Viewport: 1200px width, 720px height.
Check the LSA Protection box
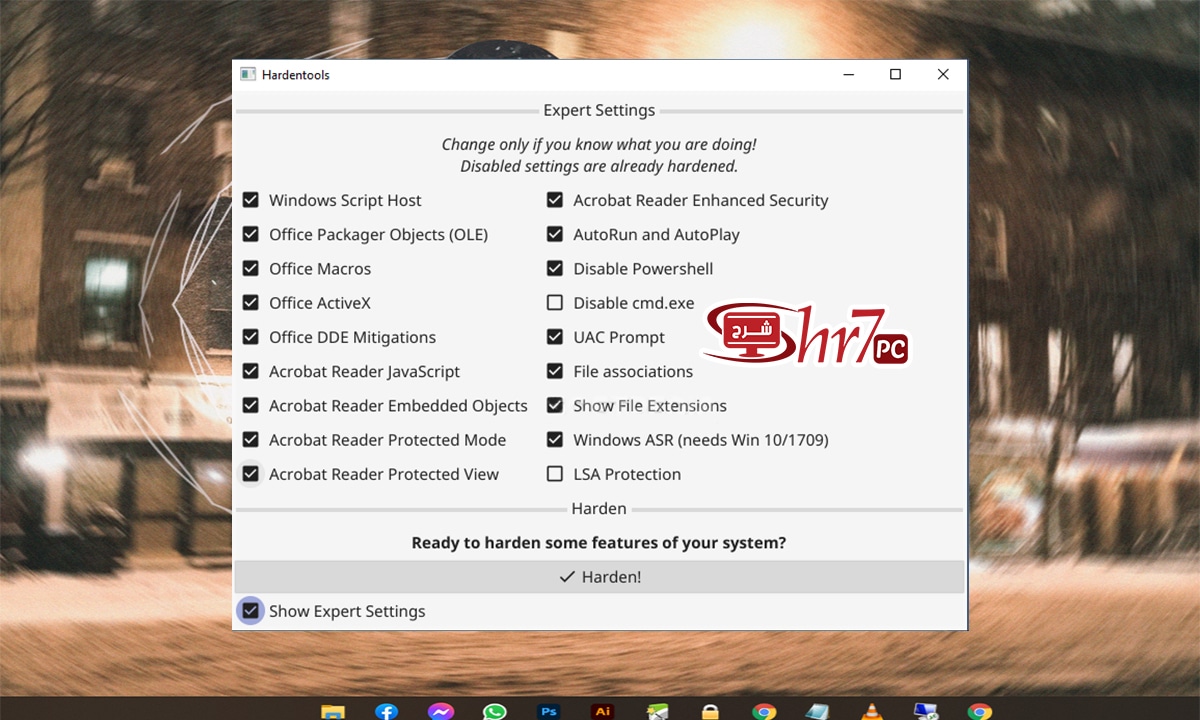554,474
